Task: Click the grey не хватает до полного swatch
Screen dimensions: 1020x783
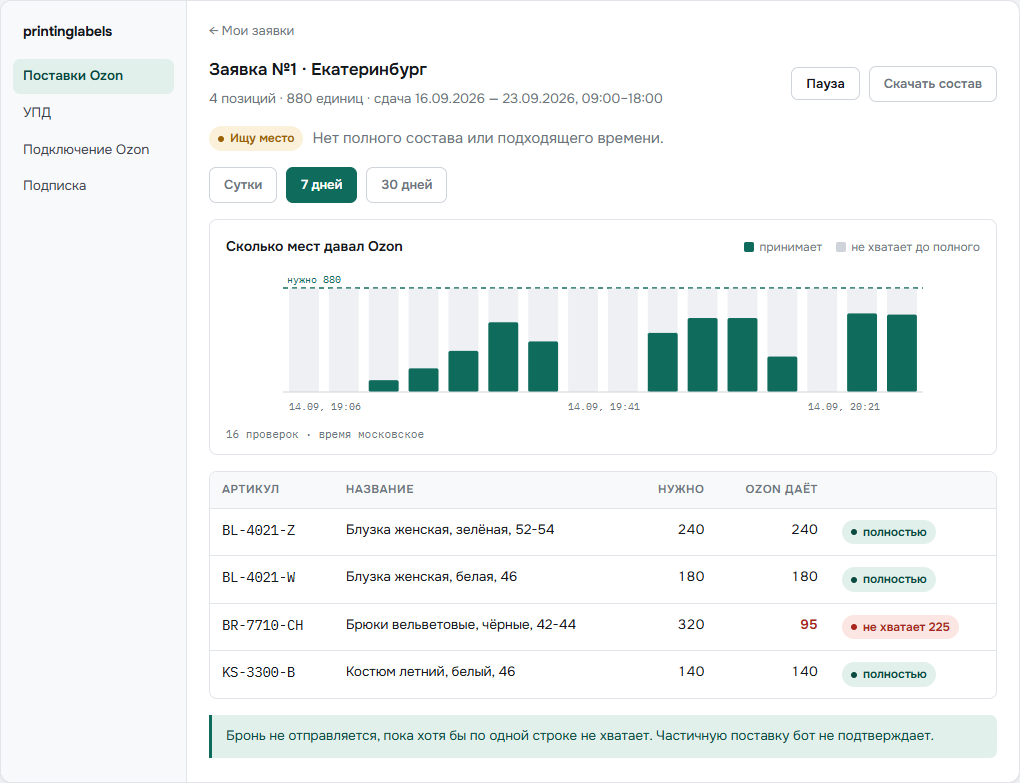Action: coord(840,247)
